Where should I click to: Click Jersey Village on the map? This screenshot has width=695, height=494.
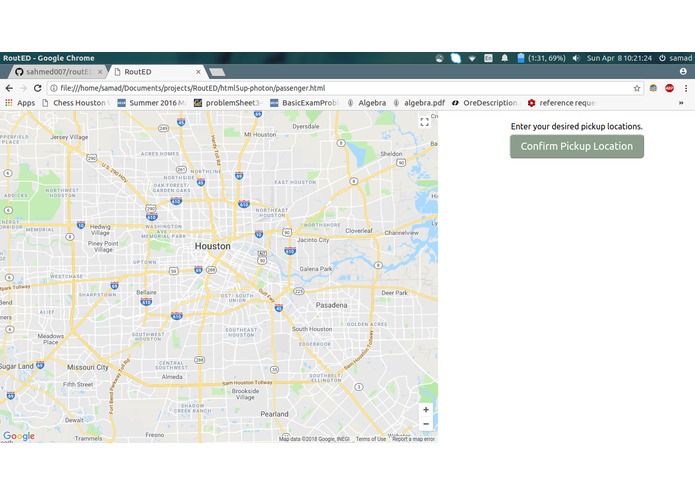[x=69, y=137]
